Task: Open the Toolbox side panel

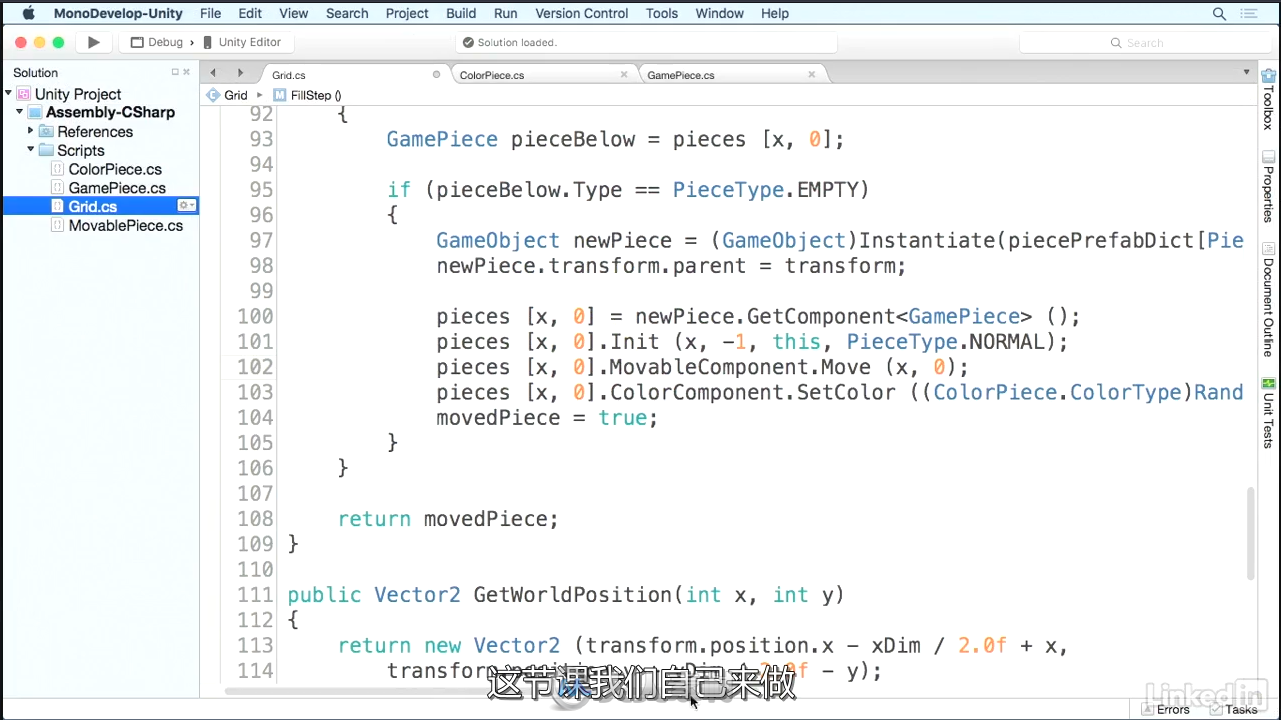Action: click(1268, 98)
